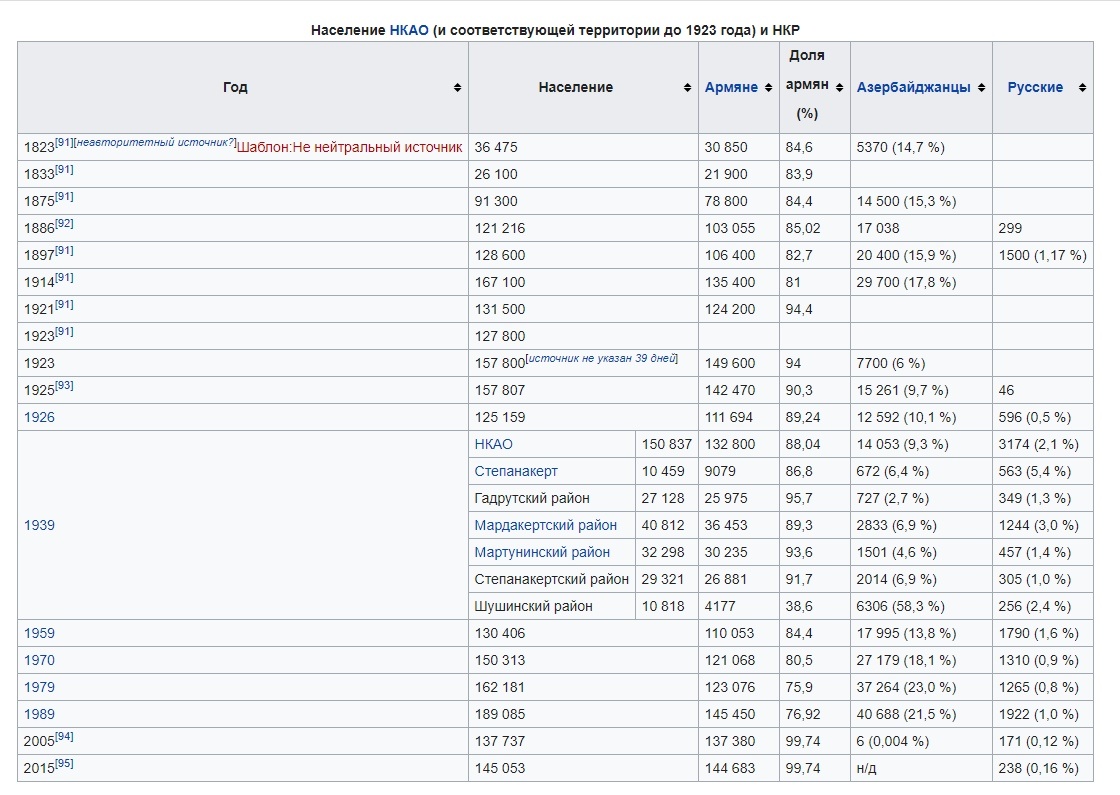Screen dimensions: 1120x795
Task: Sort by the Армяне column arrow icon
Action: click(768, 88)
